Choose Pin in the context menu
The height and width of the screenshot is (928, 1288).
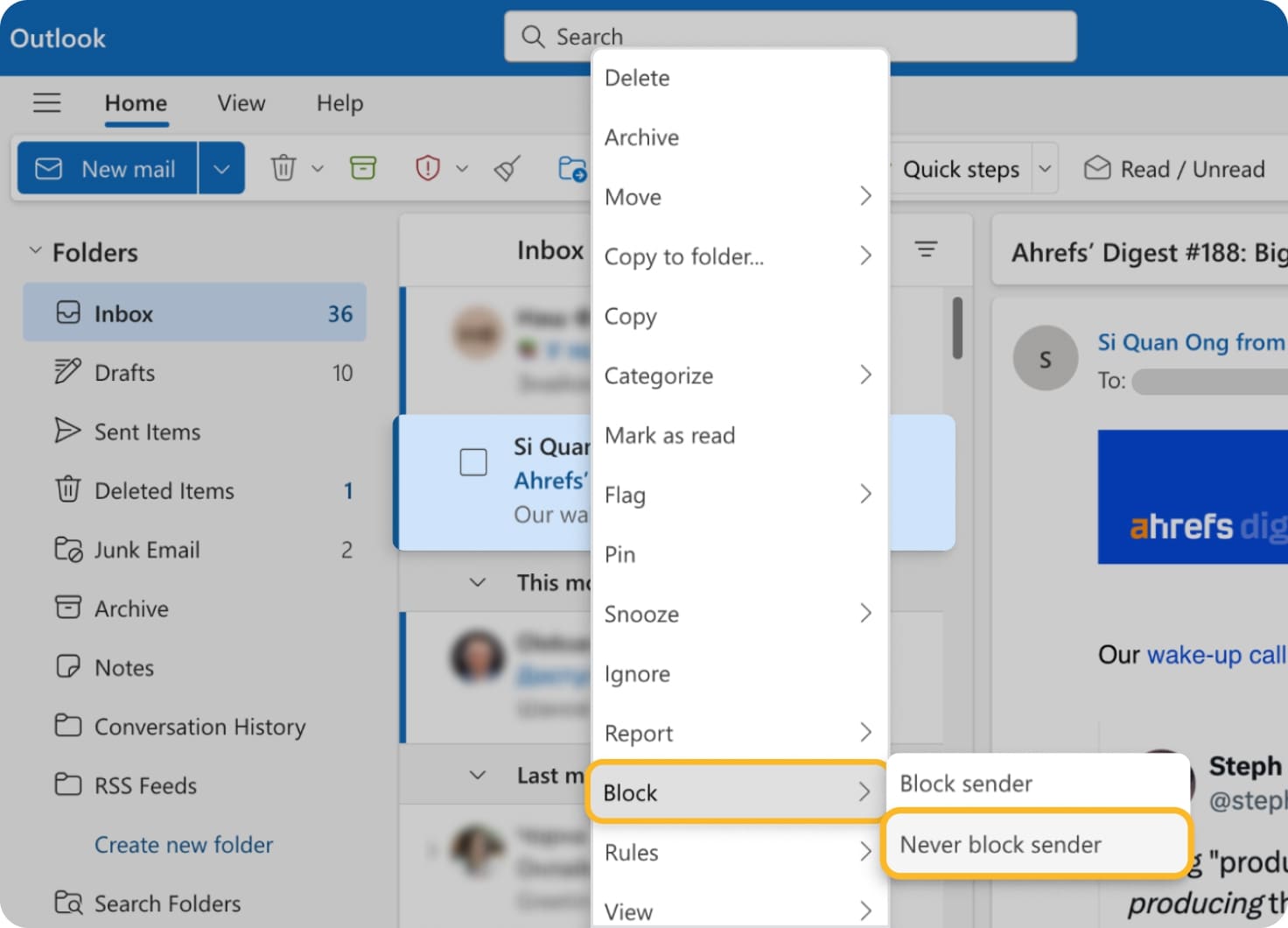coord(740,554)
